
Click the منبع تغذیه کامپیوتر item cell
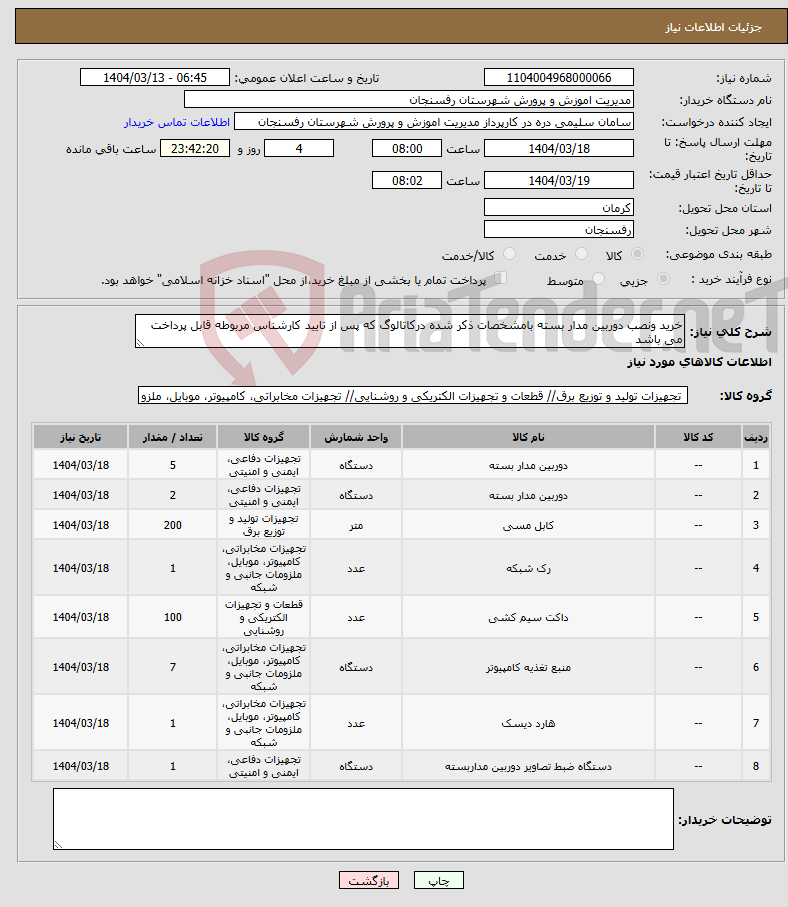[528, 667]
